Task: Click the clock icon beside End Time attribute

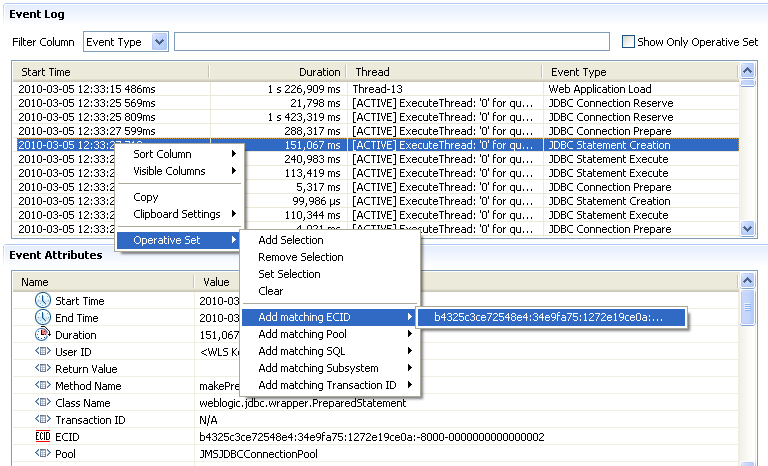Action: pyautogui.click(x=42, y=318)
